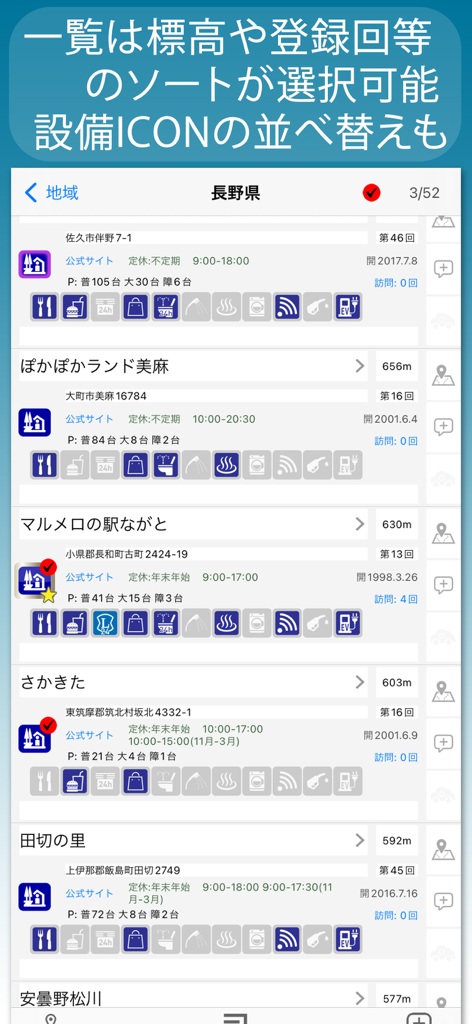
Task: Tap address 小県郡長和町古町2424-19
Action: click(127, 554)
